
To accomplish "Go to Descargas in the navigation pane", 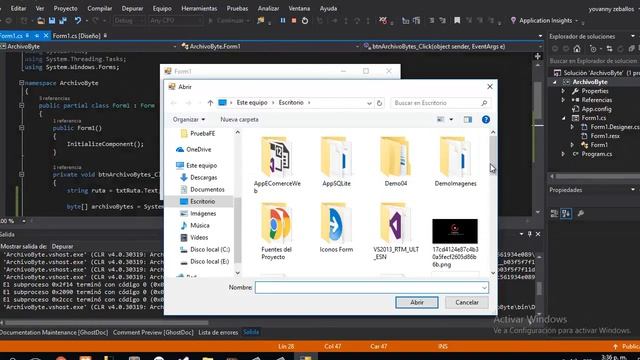I will point(199,178).
